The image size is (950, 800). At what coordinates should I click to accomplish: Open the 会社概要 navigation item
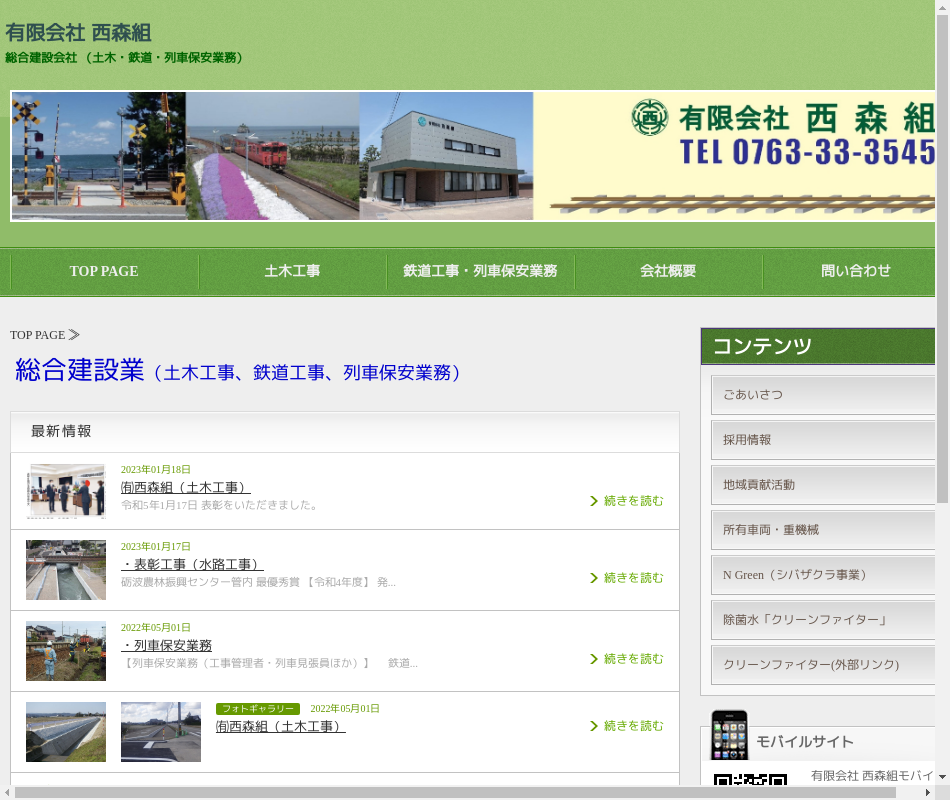click(668, 272)
